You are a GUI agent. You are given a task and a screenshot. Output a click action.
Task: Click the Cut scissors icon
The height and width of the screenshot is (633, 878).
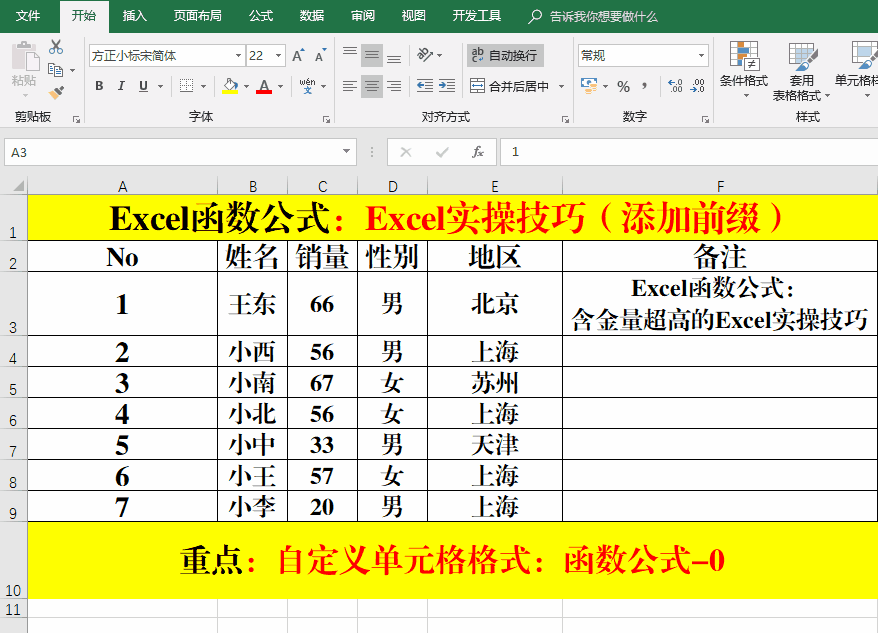click(56, 47)
